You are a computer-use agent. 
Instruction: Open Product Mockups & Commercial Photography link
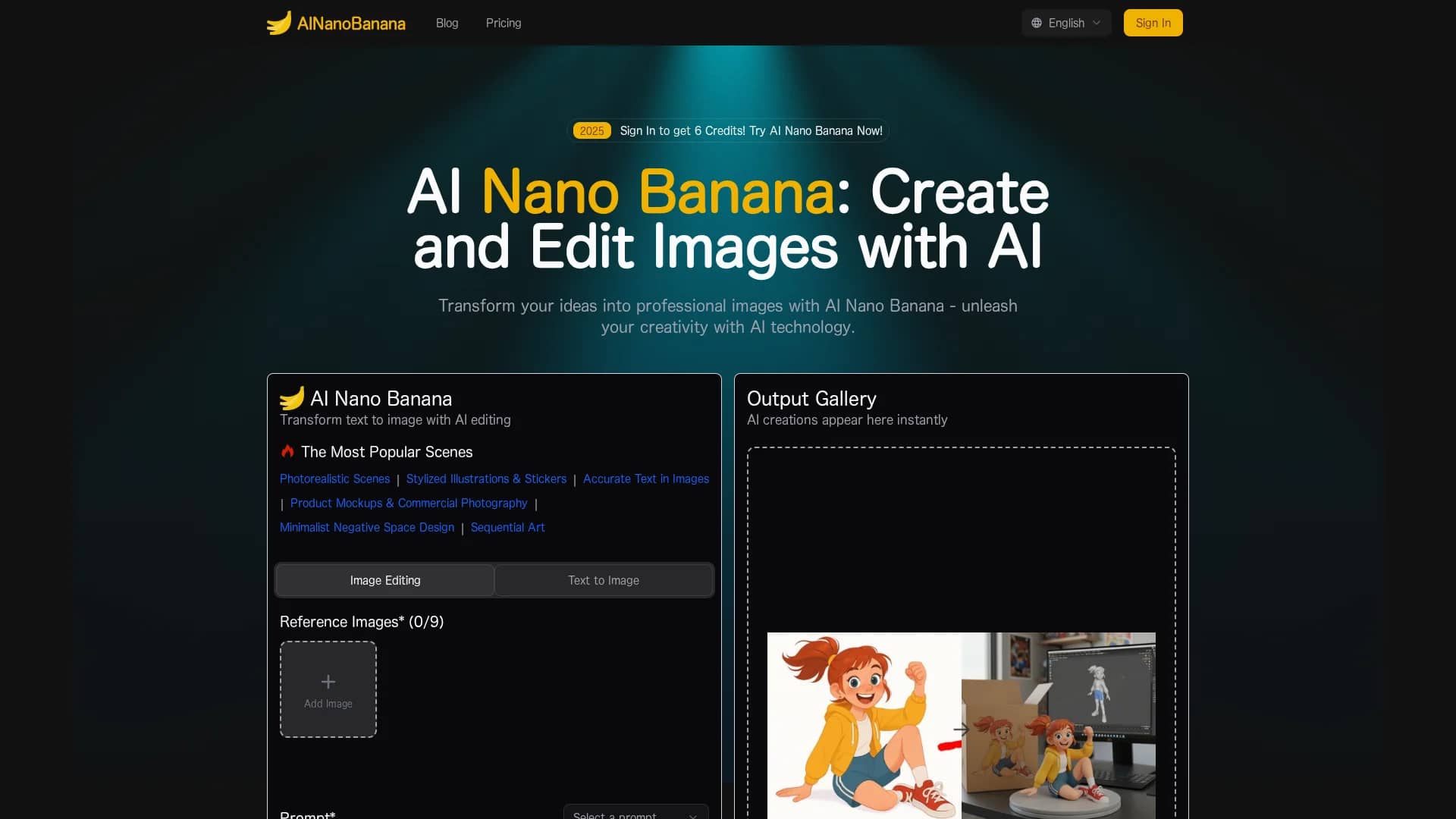[x=409, y=503]
